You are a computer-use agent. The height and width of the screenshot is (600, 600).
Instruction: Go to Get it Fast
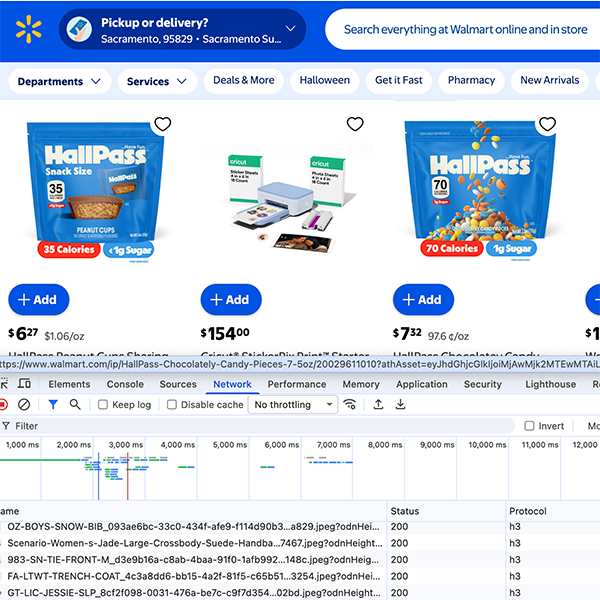(x=399, y=80)
